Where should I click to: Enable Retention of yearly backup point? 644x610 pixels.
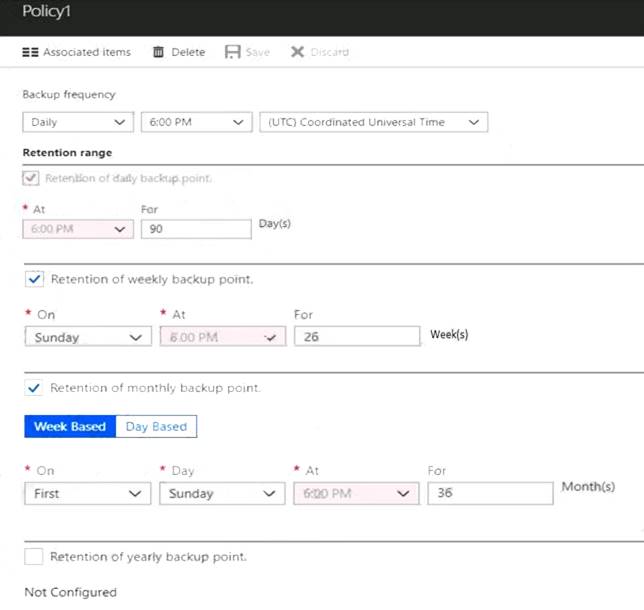pyautogui.click(x=33, y=557)
